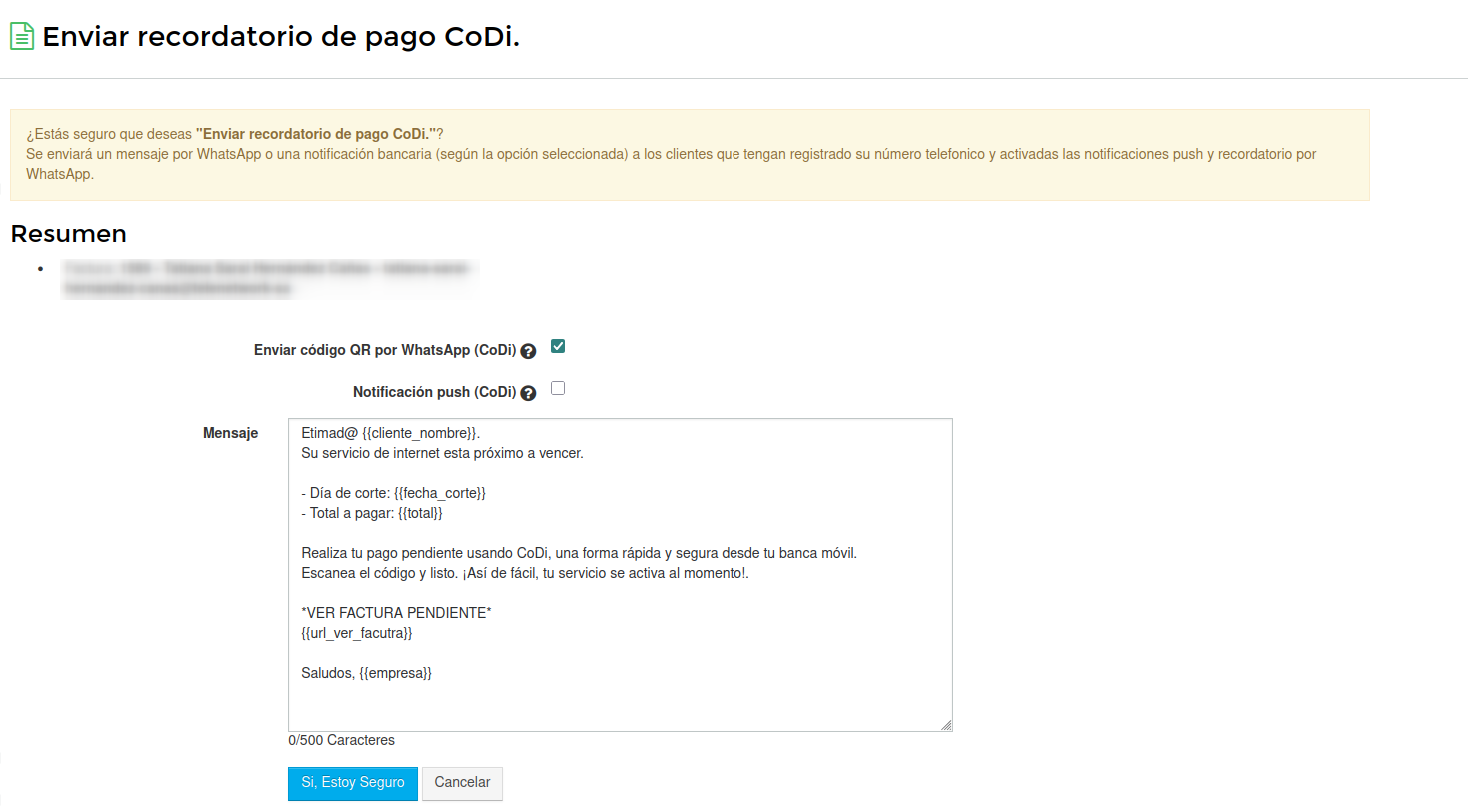Click the Enviar código QR por WhatsApp label
The image size is (1468, 812).
click(x=384, y=350)
